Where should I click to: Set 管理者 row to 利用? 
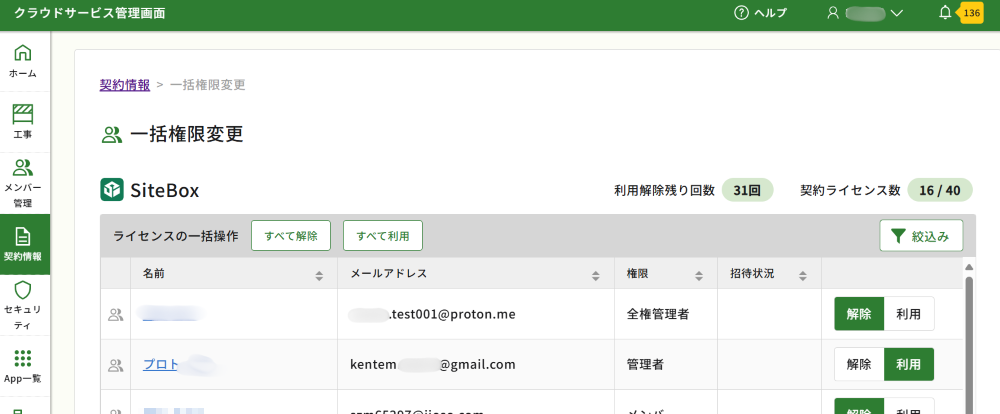tap(909, 364)
